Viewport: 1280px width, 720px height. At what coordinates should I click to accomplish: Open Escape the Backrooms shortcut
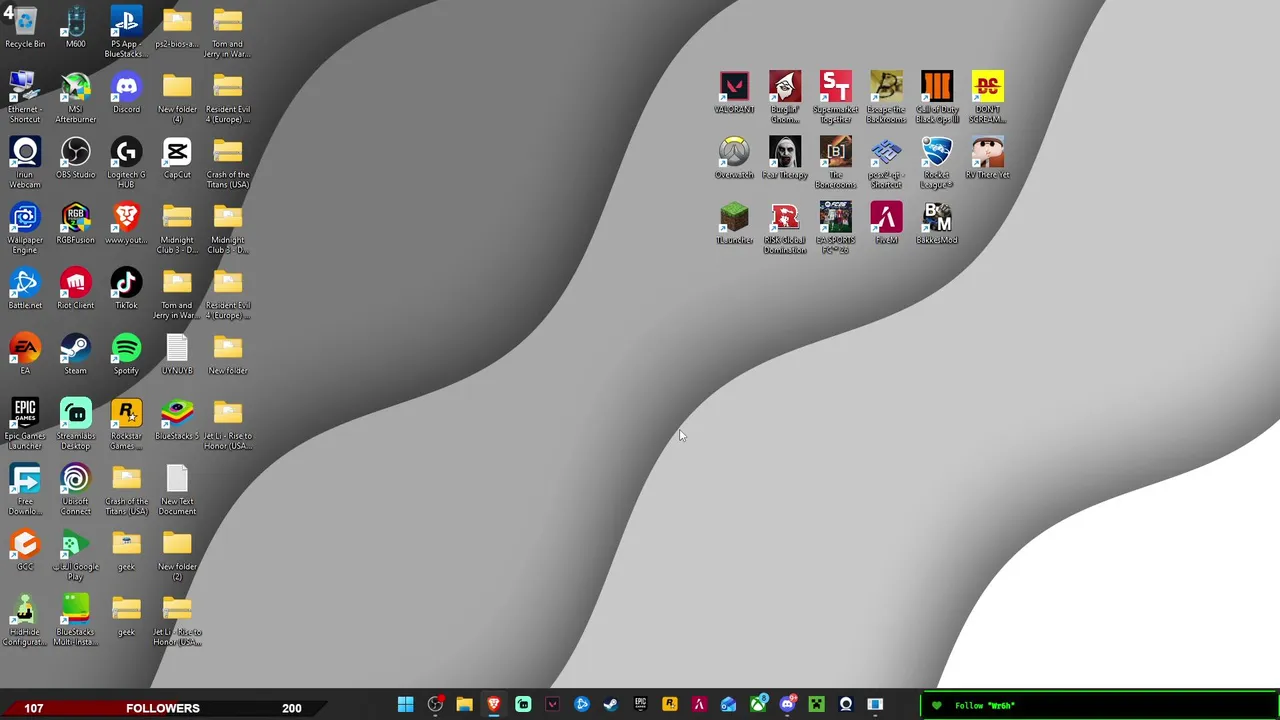tap(886, 97)
